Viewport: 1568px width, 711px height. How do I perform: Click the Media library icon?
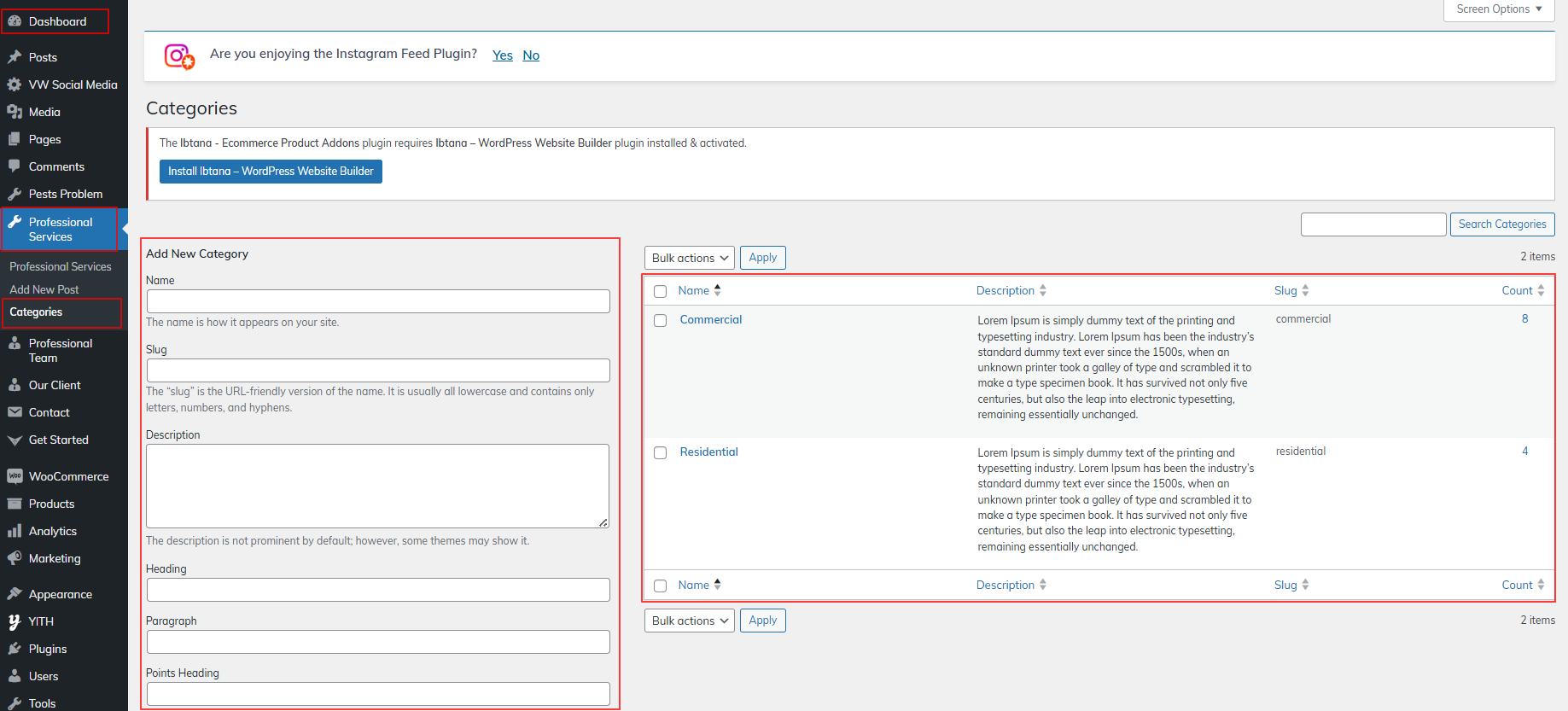[x=15, y=112]
